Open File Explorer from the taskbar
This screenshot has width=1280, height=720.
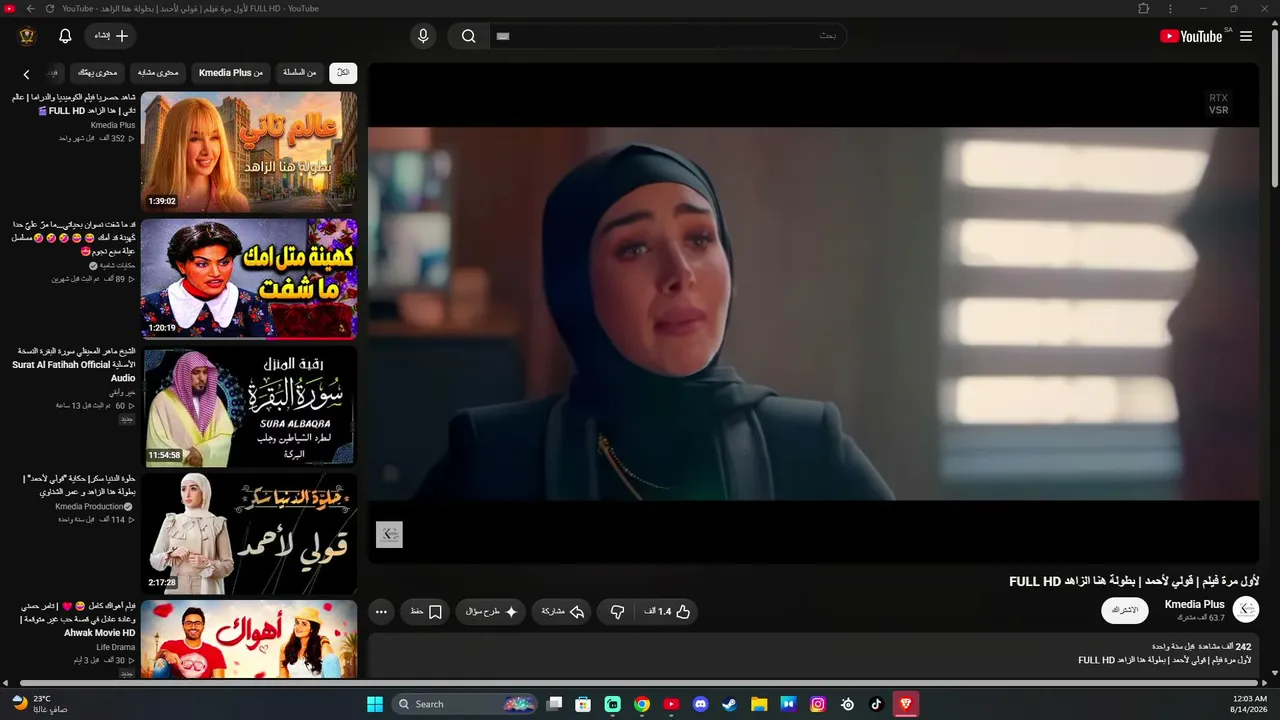tap(759, 704)
